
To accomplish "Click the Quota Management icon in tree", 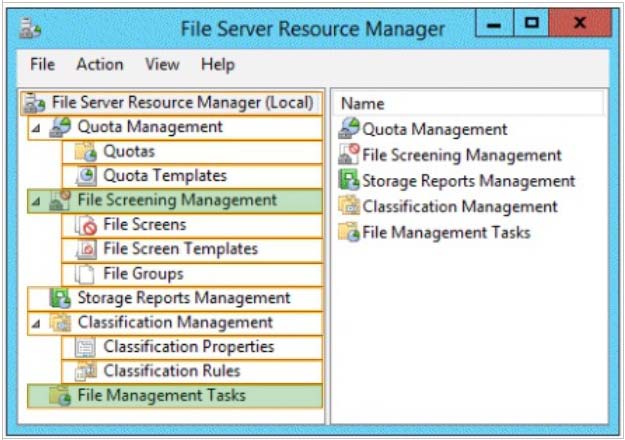I will pyautogui.click(x=60, y=127).
